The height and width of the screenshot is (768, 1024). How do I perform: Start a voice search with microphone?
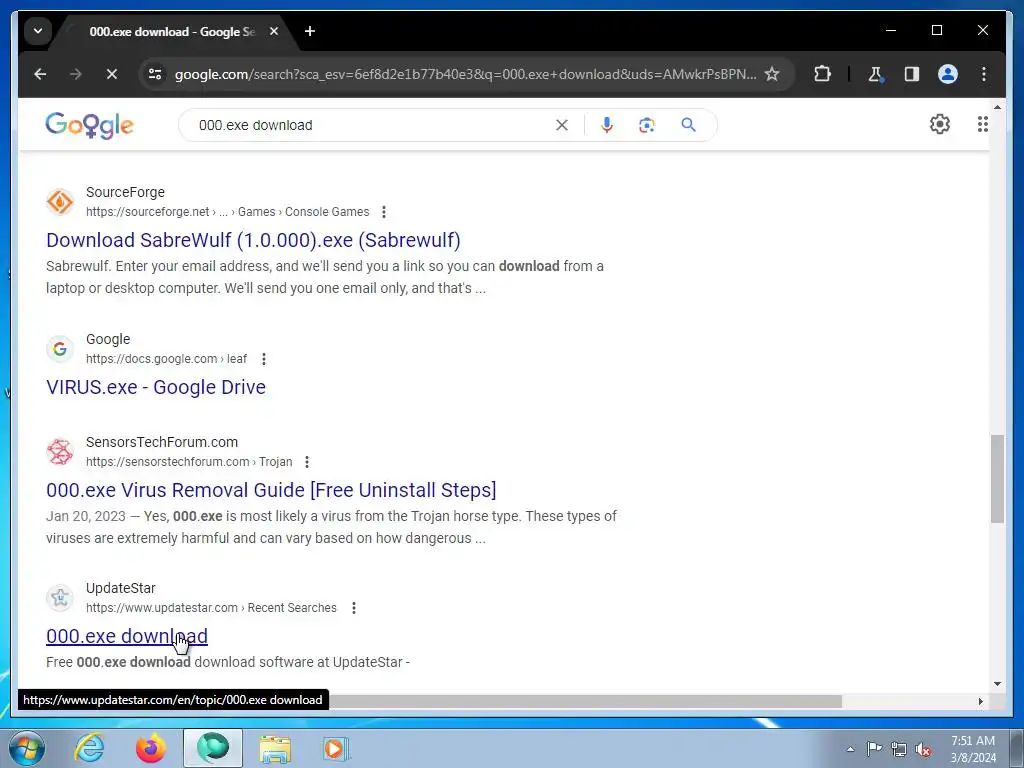[x=607, y=125]
